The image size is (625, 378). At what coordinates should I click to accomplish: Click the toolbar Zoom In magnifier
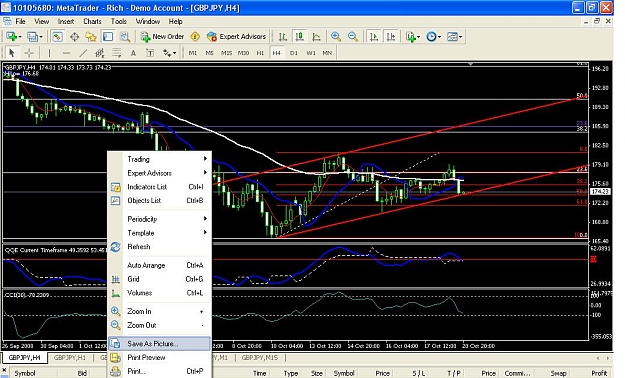point(336,37)
